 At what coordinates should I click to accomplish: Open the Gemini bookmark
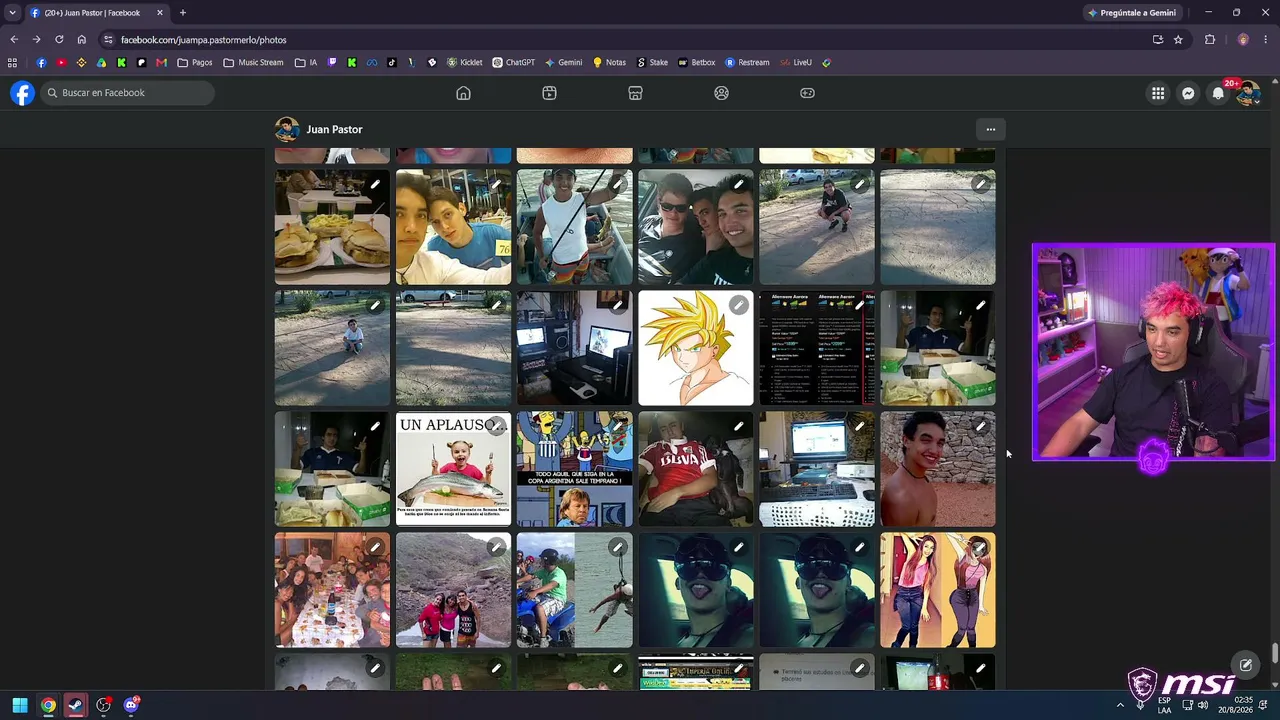pyautogui.click(x=564, y=62)
